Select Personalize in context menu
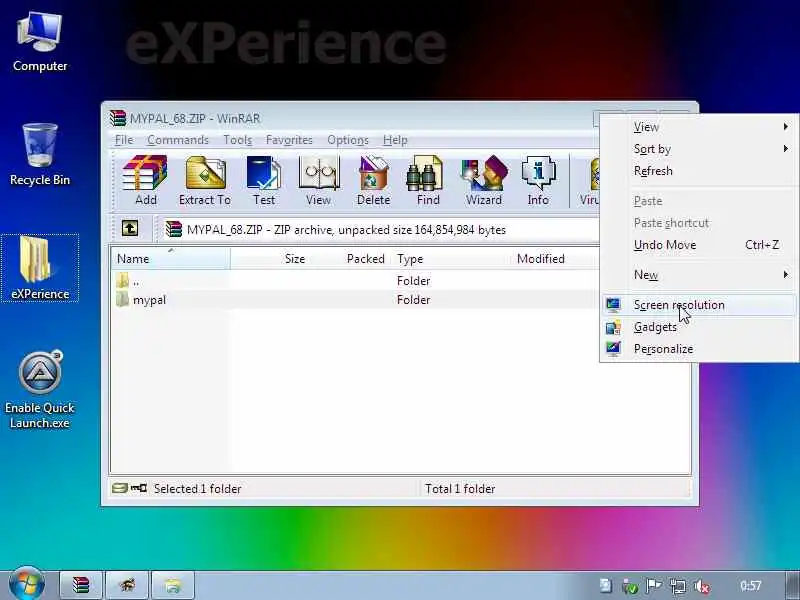Image resolution: width=800 pixels, height=600 pixels. click(x=698, y=348)
